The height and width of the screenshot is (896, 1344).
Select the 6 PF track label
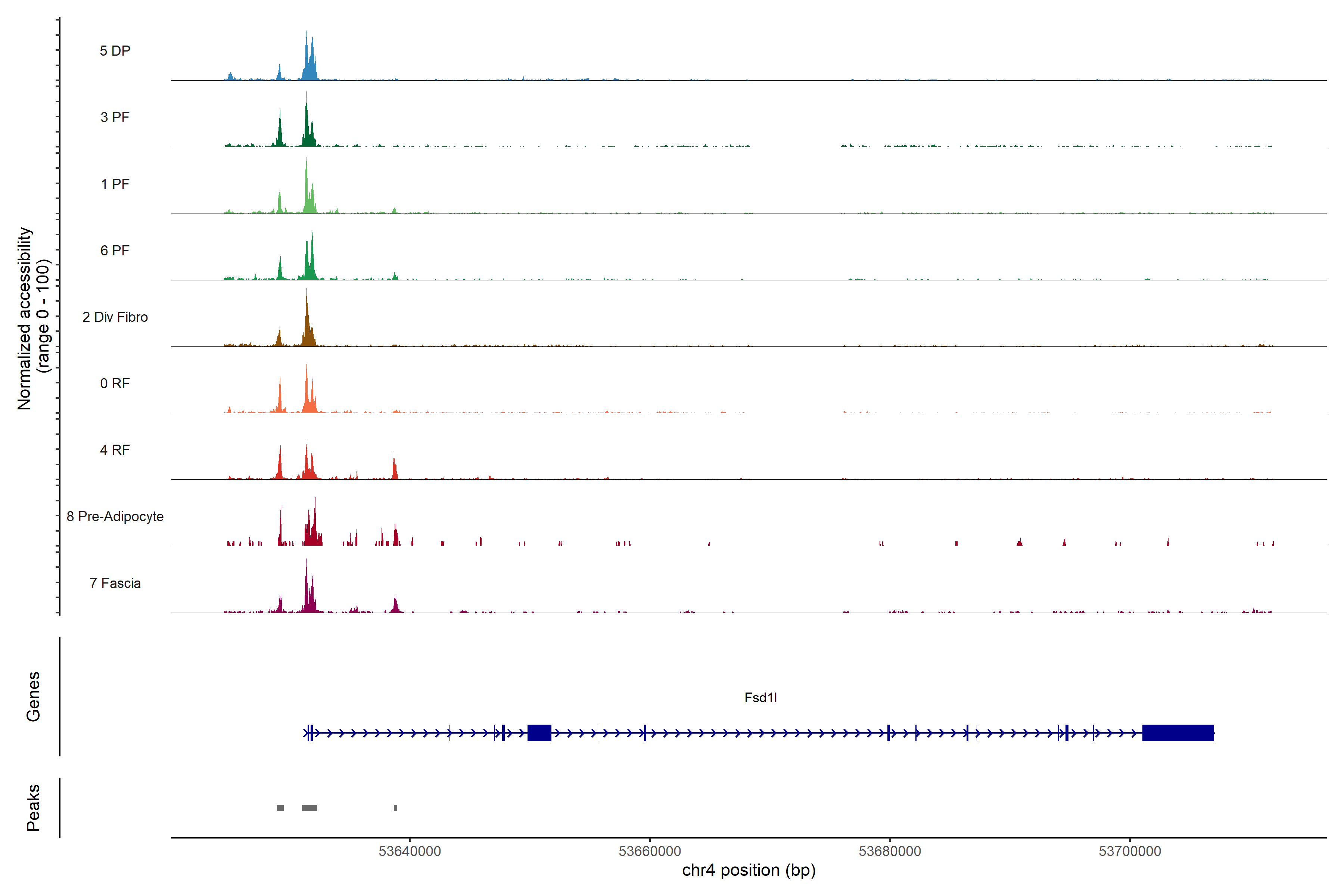(115, 250)
